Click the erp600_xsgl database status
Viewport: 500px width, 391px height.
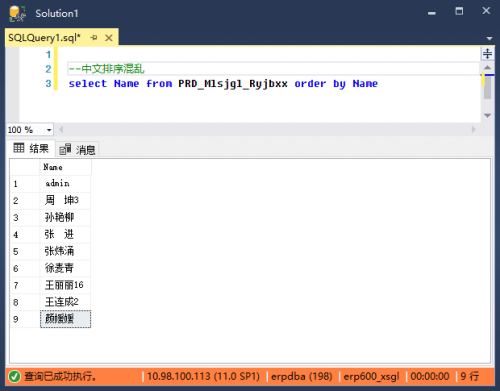point(371,376)
